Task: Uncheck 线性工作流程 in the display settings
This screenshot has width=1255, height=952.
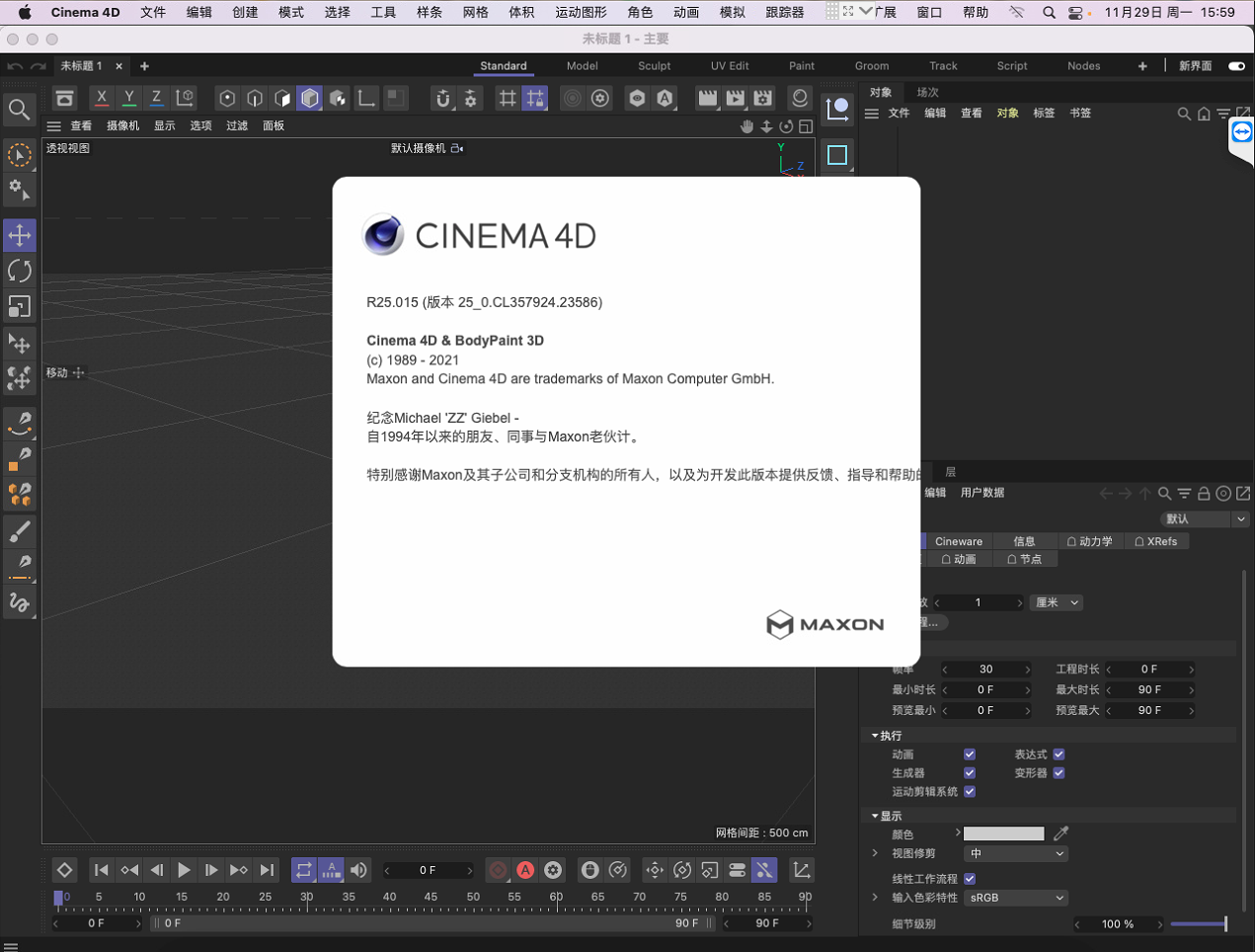Action: pos(969,878)
